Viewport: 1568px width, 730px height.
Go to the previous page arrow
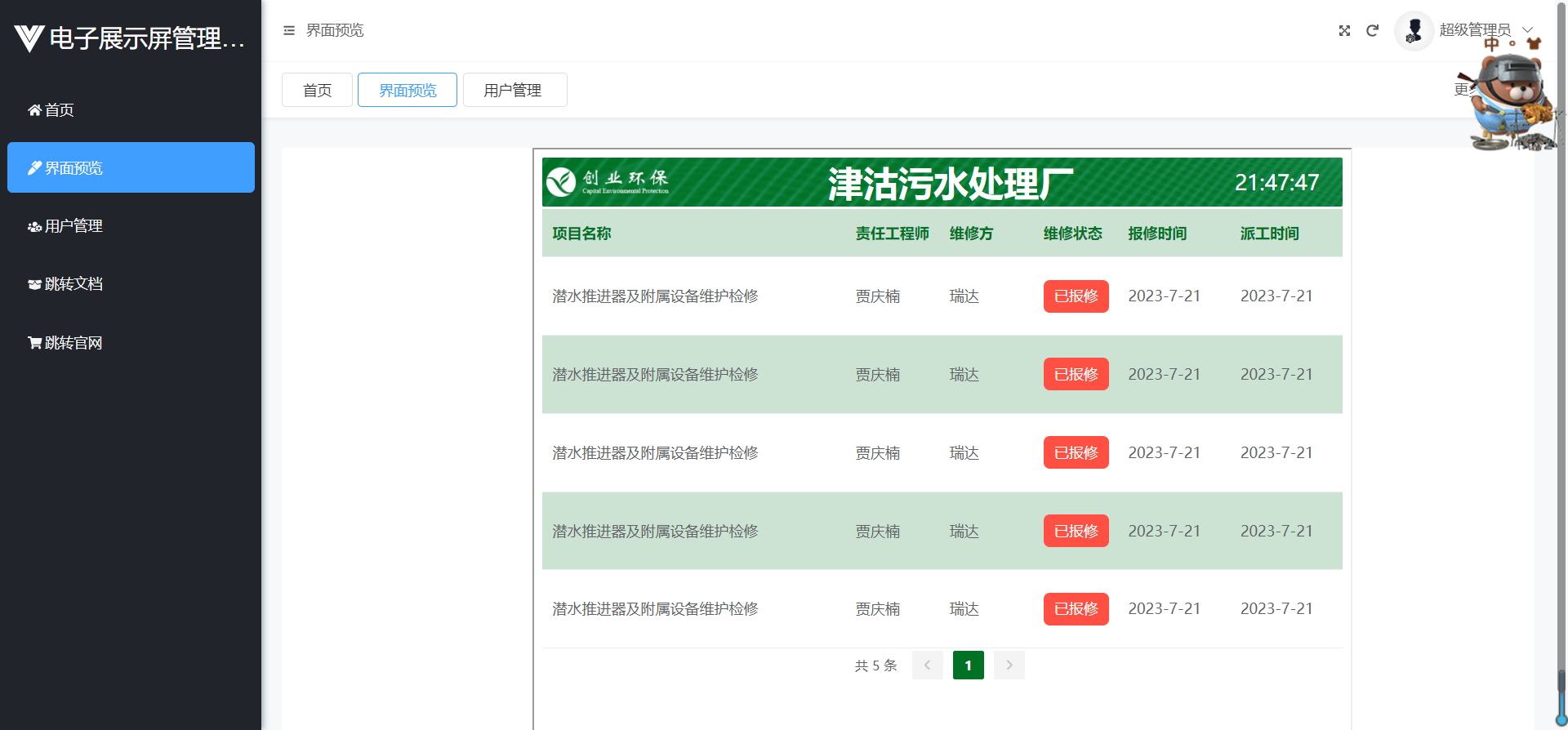[927, 665]
